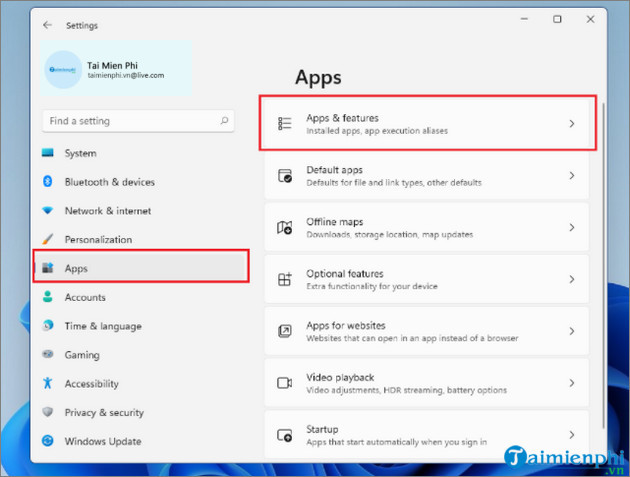
Task: Open Startup apps page
Action: click(x=427, y=435)
